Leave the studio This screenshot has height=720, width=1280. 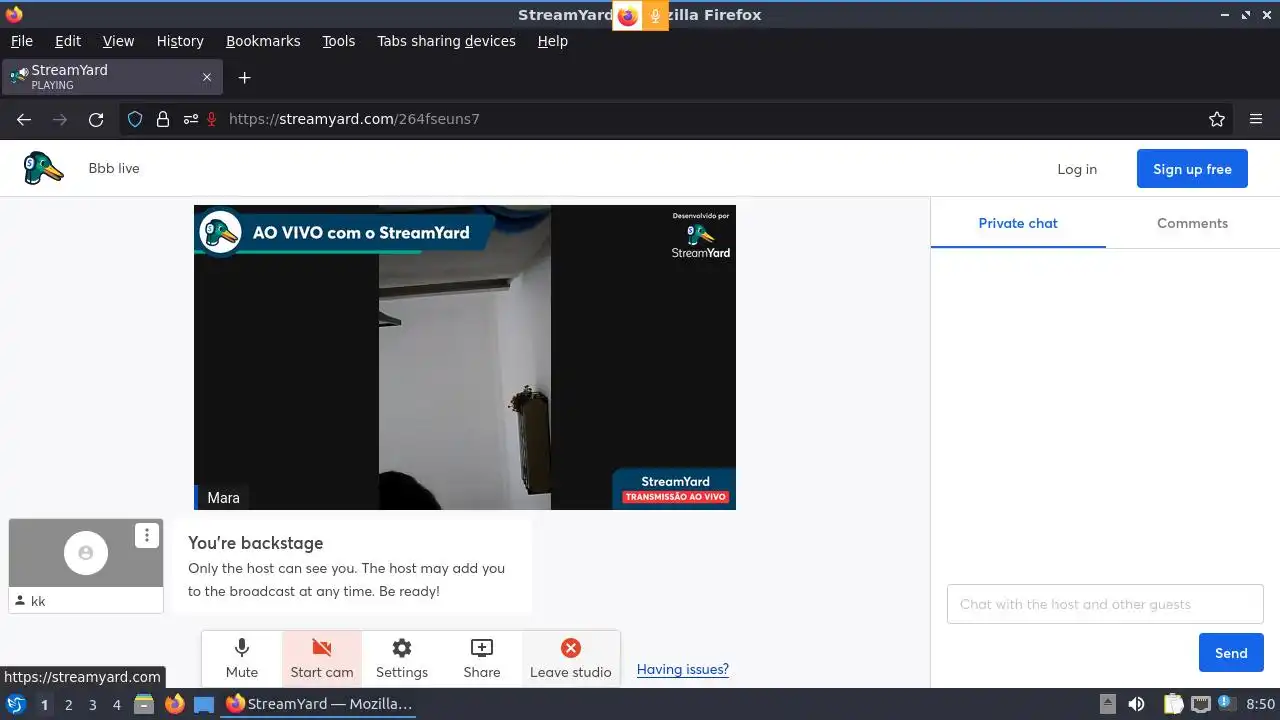click(x=570, y=658)
